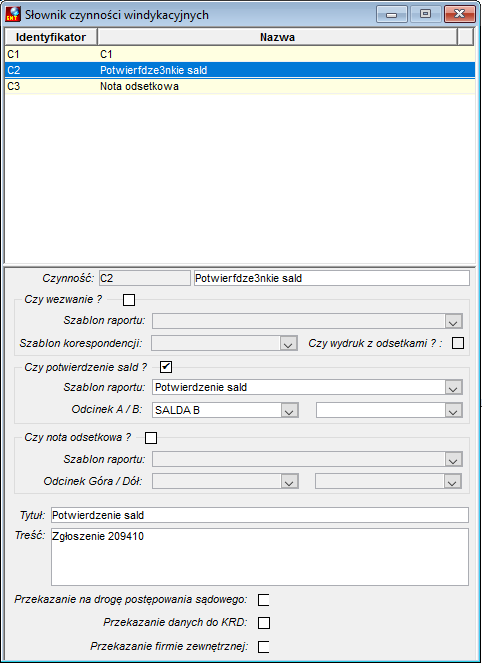Open the 'Szablon korespondencji' dropdown
The width and height of the screenshot is (482, 664).
(288, 343)
